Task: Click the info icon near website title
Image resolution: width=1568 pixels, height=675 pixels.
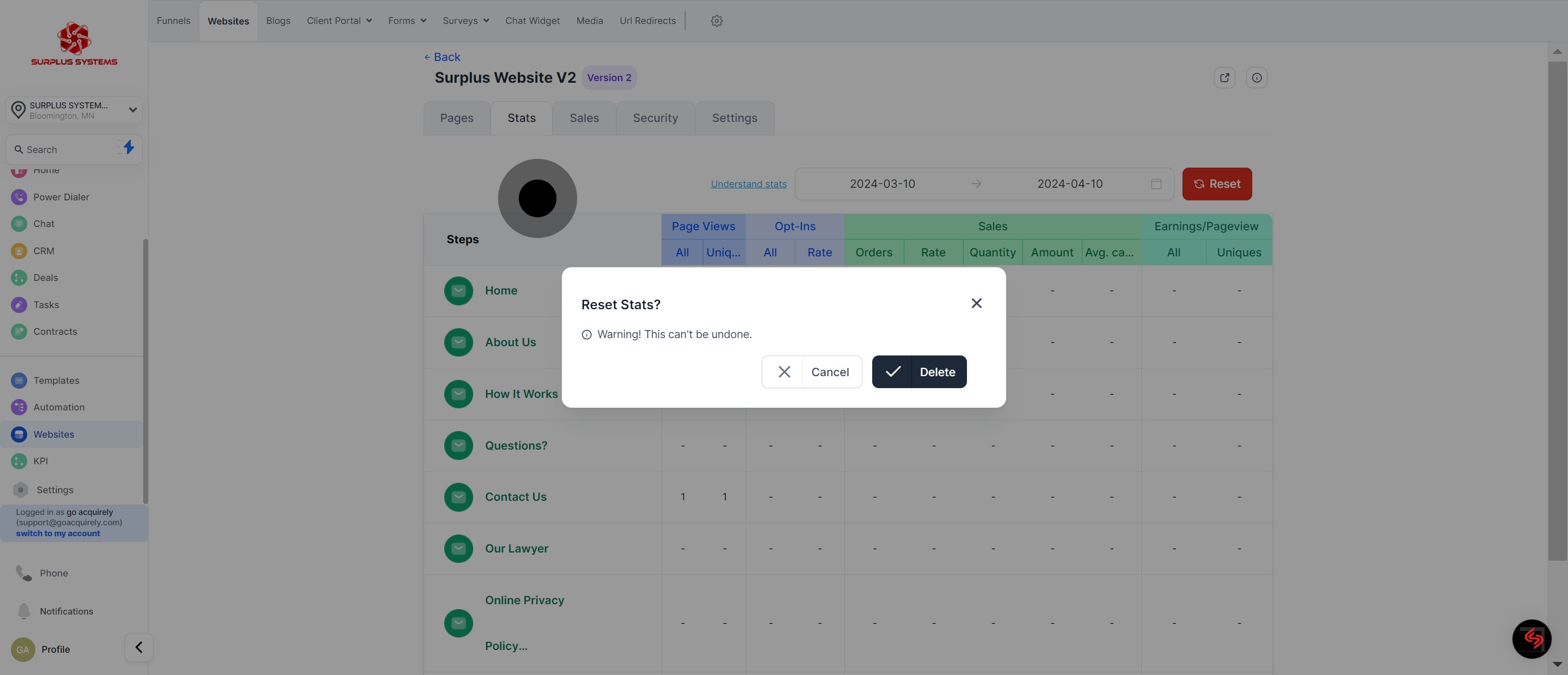Action: (x=1257, y=77)
